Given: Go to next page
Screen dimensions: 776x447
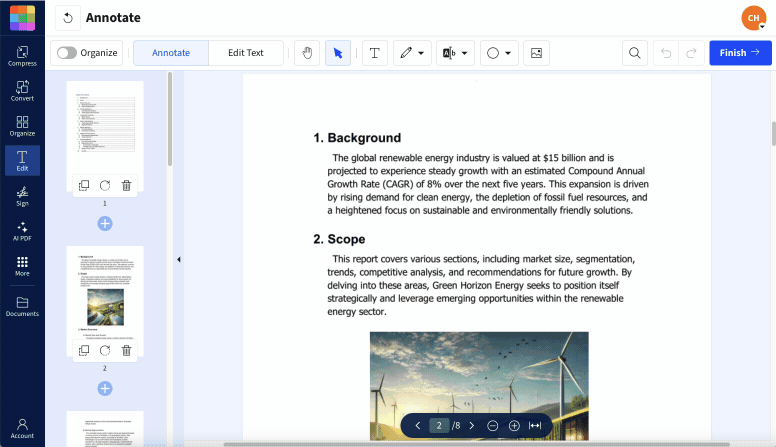Looking at the screenshot, I should 472,426.
